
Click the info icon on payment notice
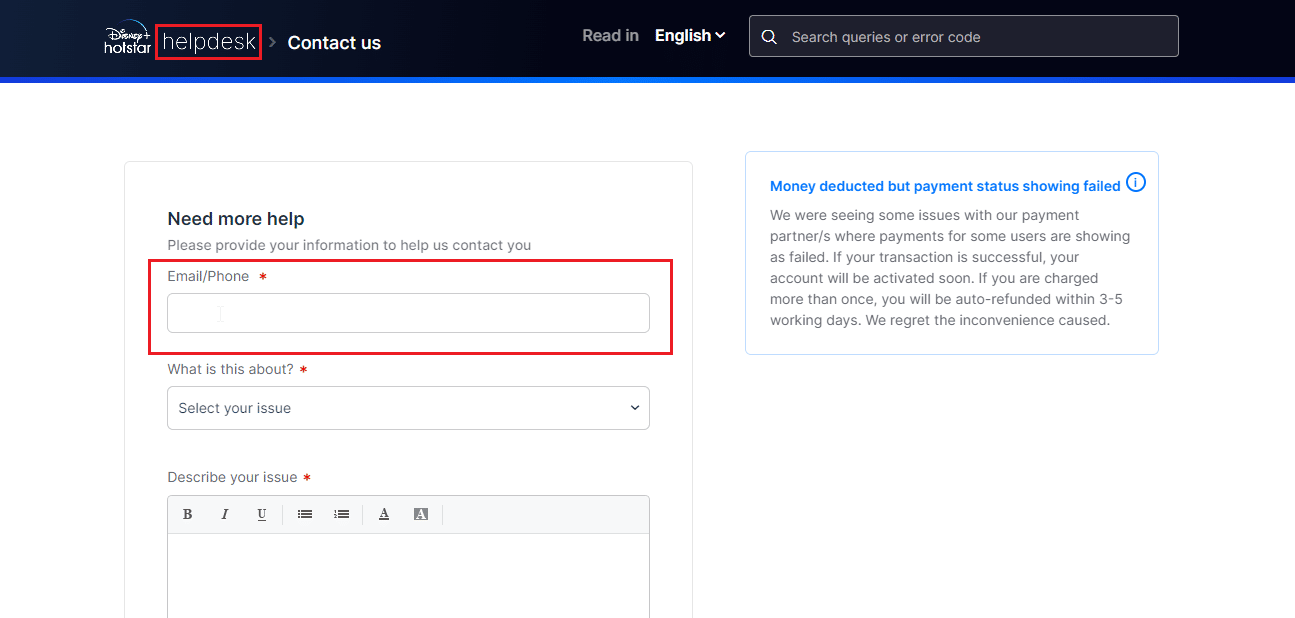click(1136, 183)
